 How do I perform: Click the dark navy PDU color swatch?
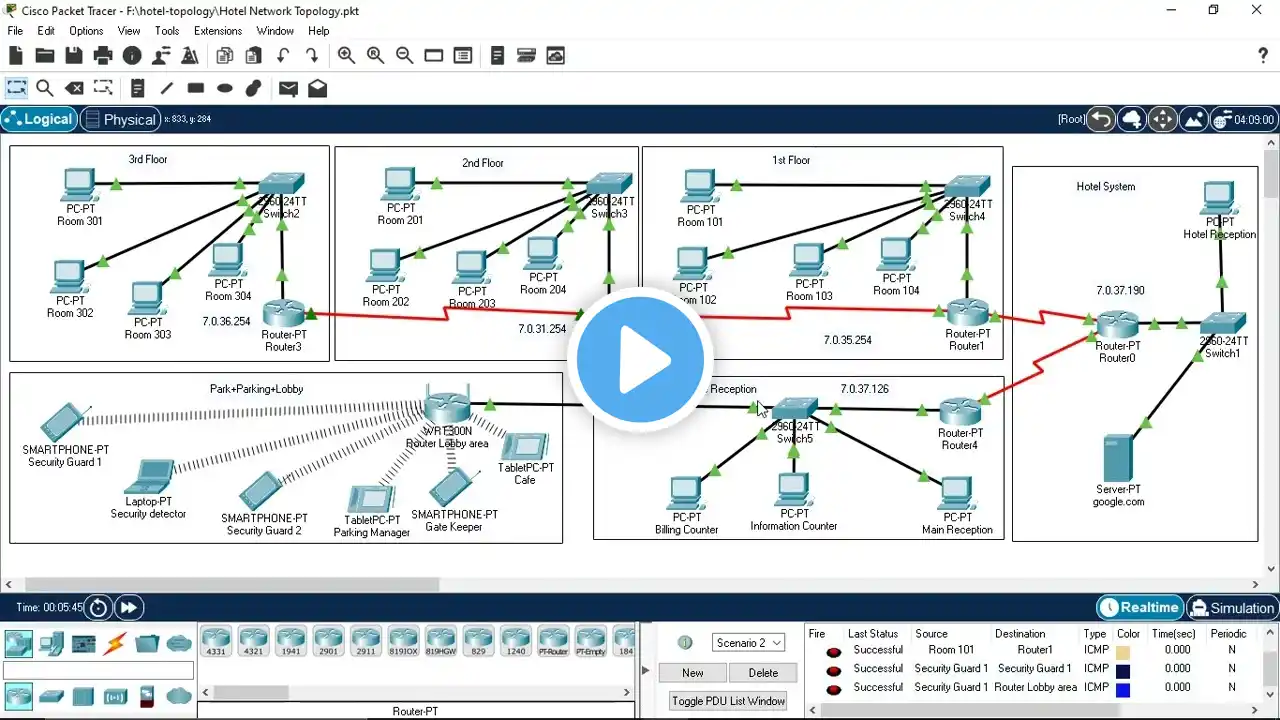[x=1124, y=671]
